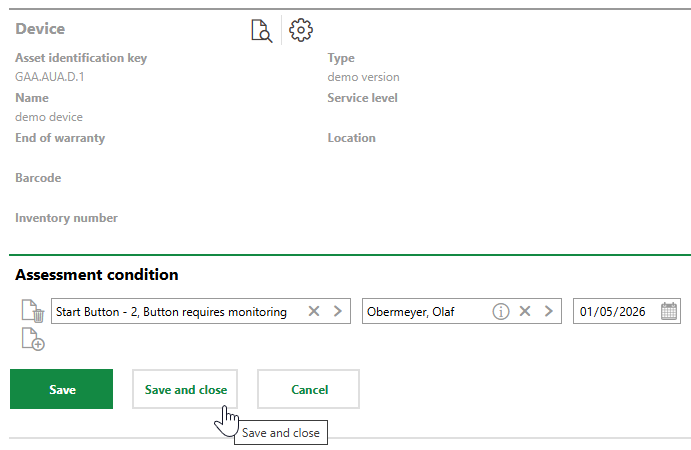Click the Assessment condition heading
The width and height of the screenshot is (691, 450).
click(97, 274)
